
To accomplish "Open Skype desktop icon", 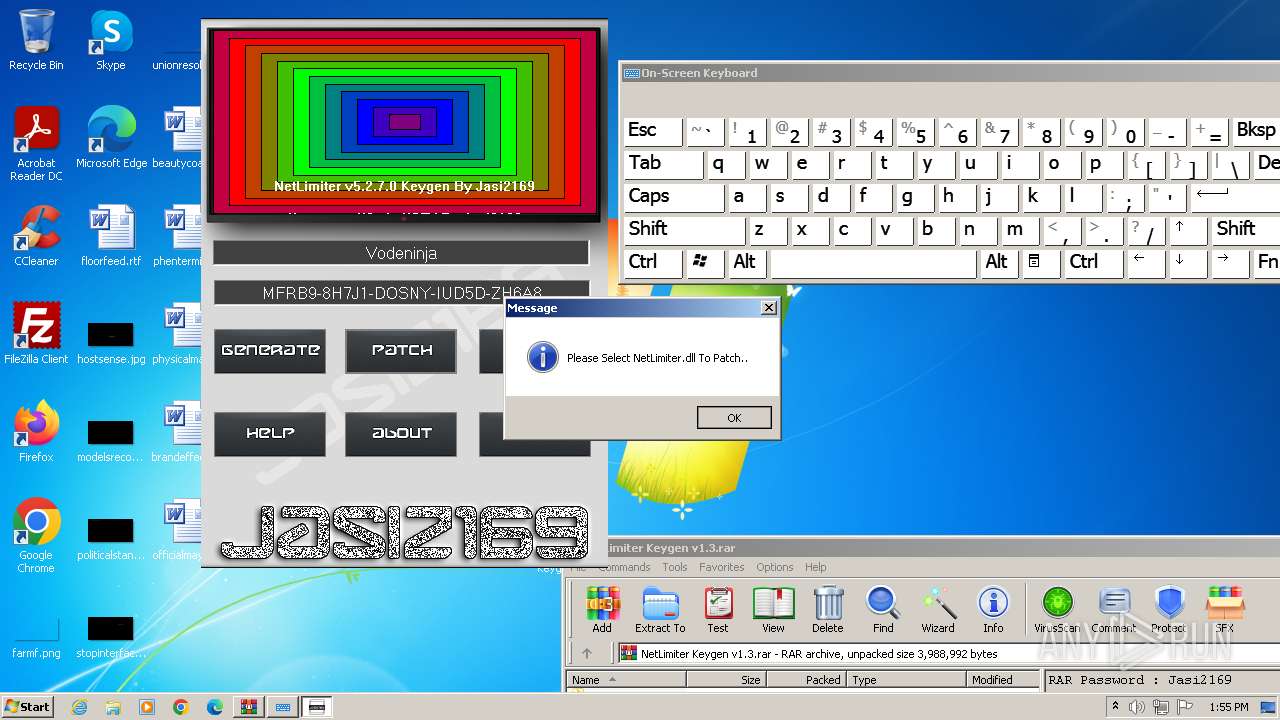I will (x=110, y=40).
